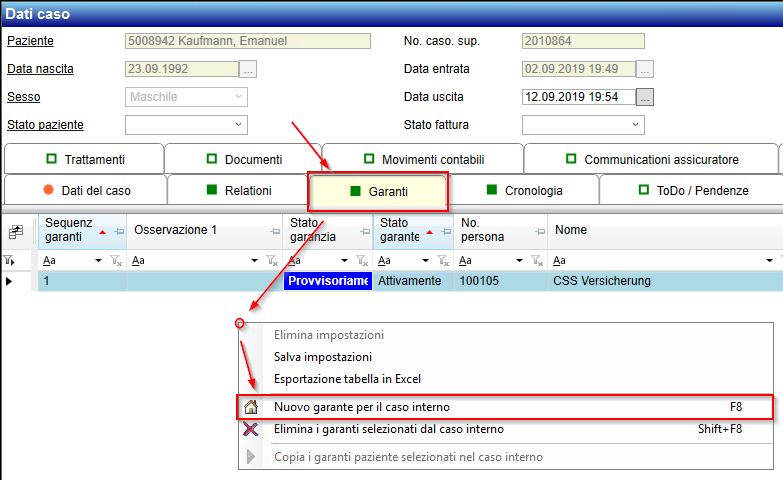The height and width of the screenshot is (480, 783).
Task: Expand the Stato fattura dropdown
Action: click(635, 124)
